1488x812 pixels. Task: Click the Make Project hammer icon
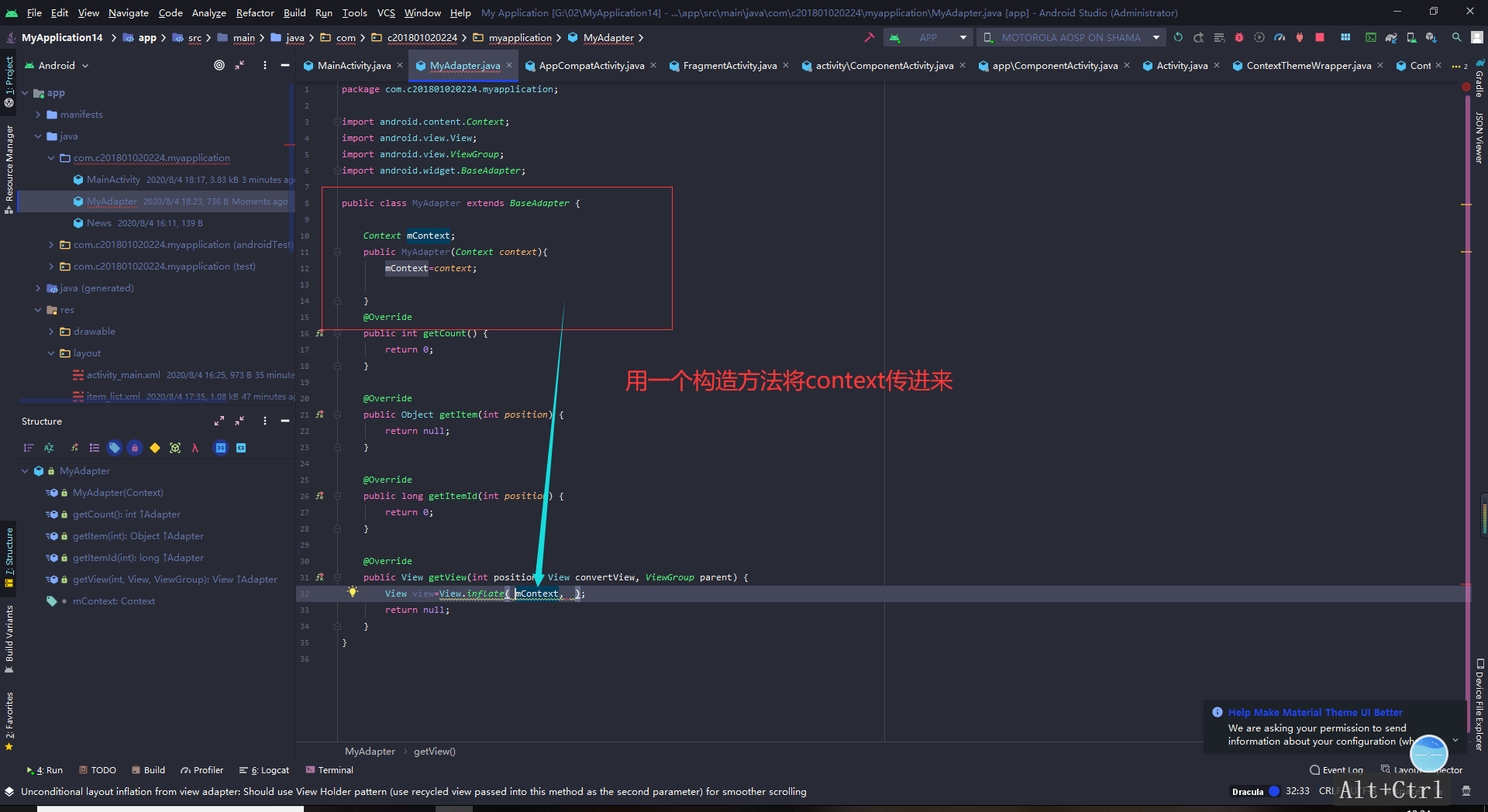pos(869,37)
